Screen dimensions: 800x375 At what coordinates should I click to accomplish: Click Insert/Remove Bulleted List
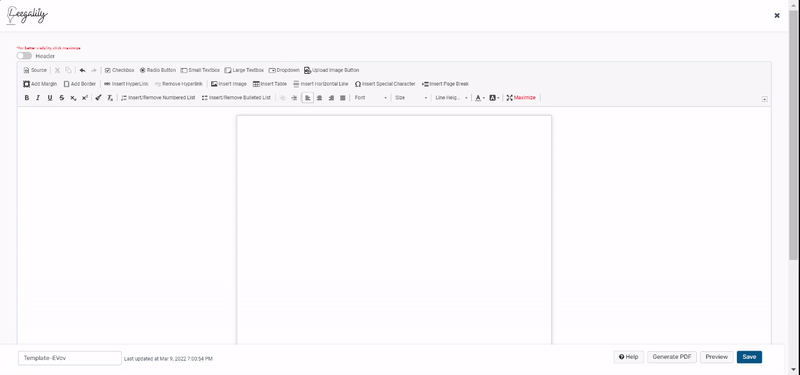[x=236, y=97]
